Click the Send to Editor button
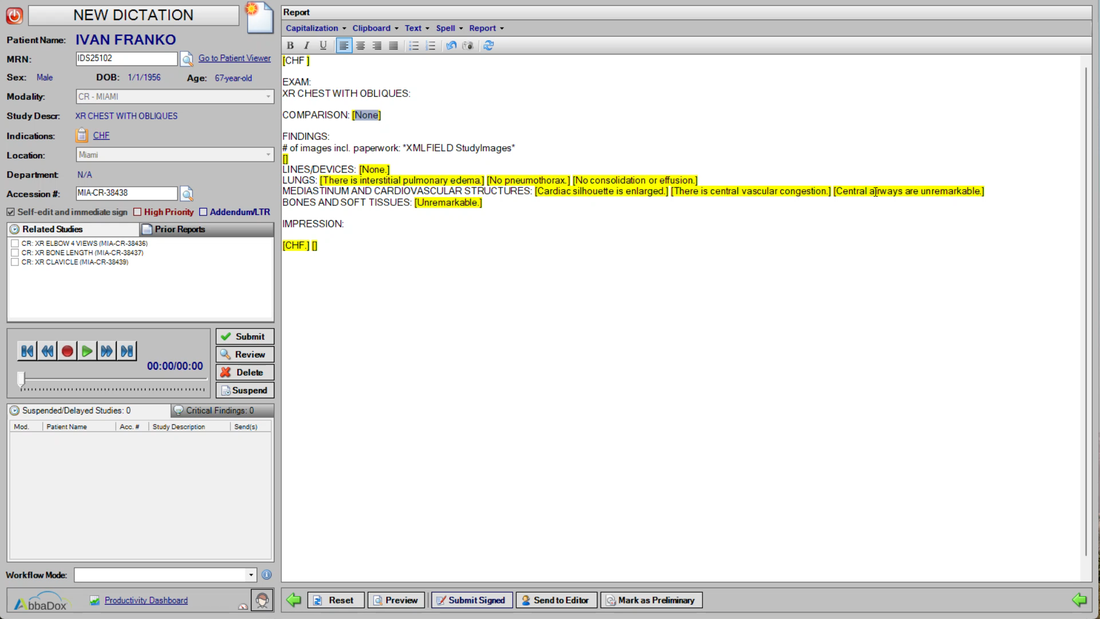Image resolution: width=1100 pixels, height=619 pixels. [x=556, y=600]
